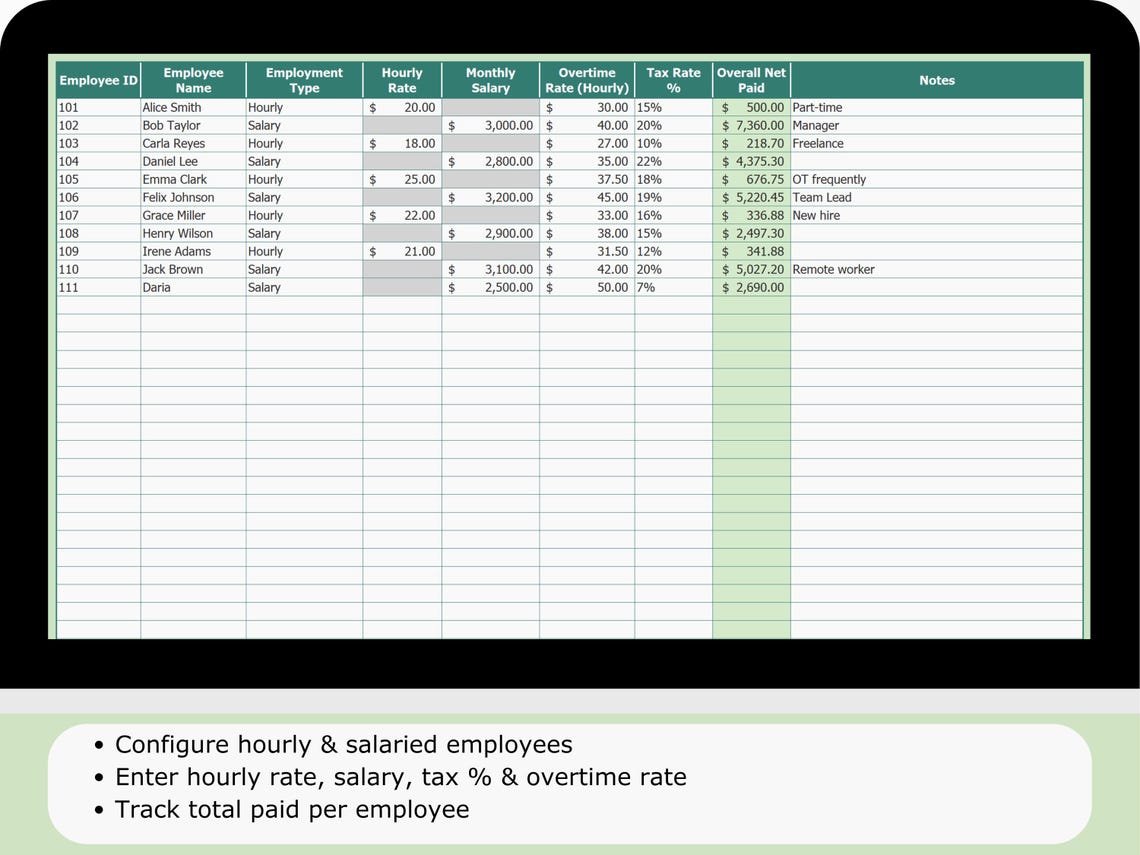
Task: Select Grace Miller's hourly rate 22.00
Action: tap(402, 215)
